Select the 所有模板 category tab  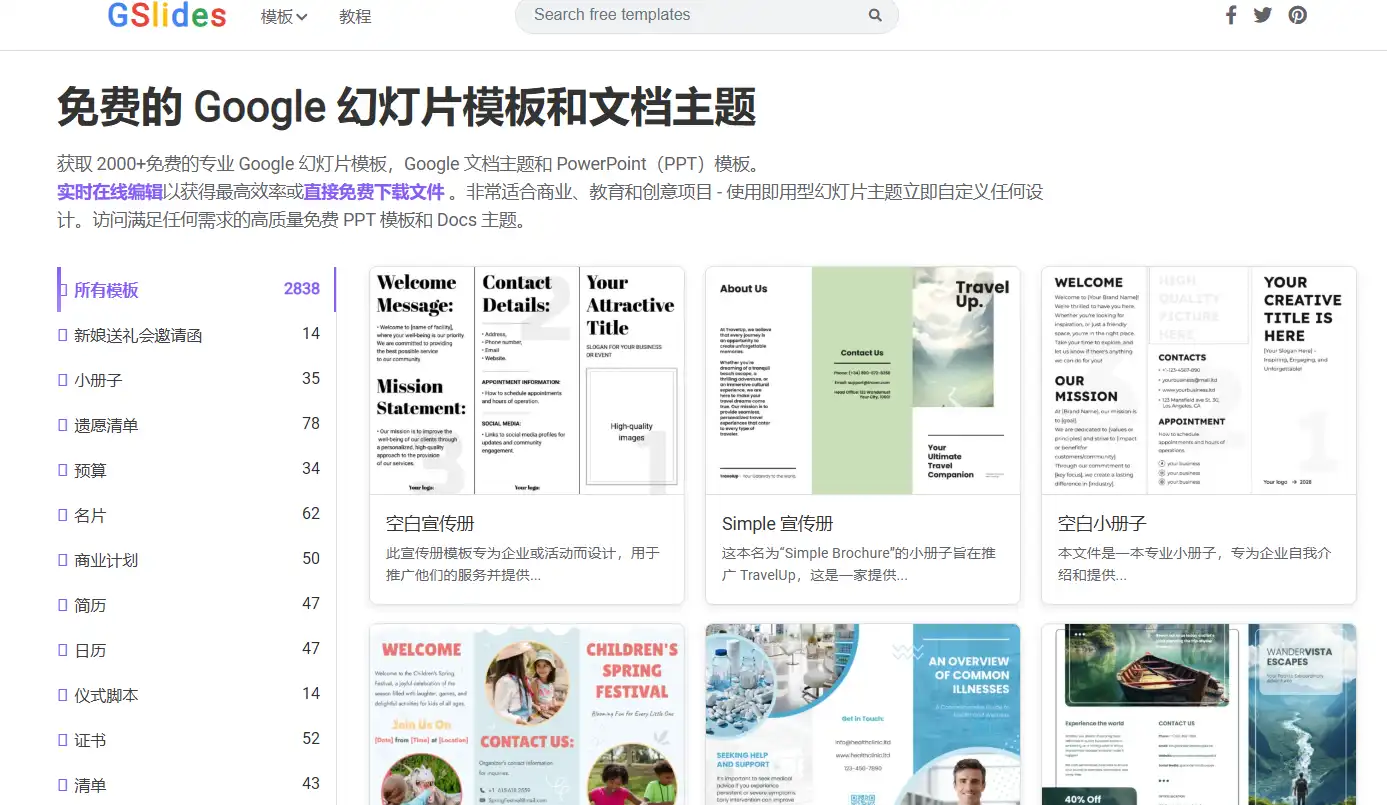106,290
